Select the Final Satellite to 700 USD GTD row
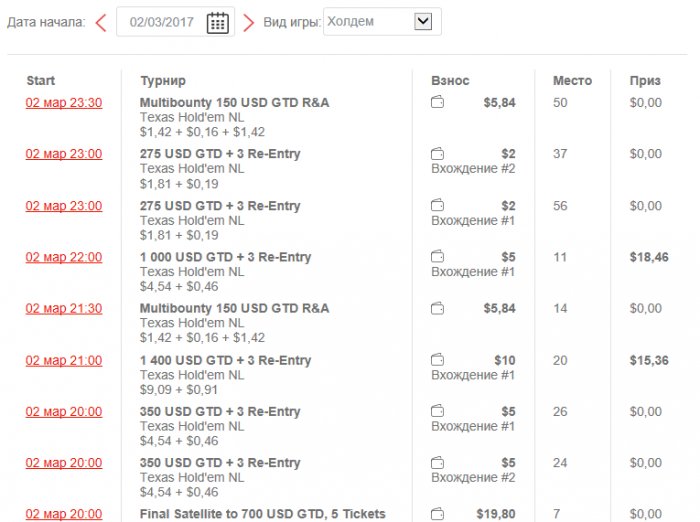This screenshot has height=522, width=700. pos(262,514)
